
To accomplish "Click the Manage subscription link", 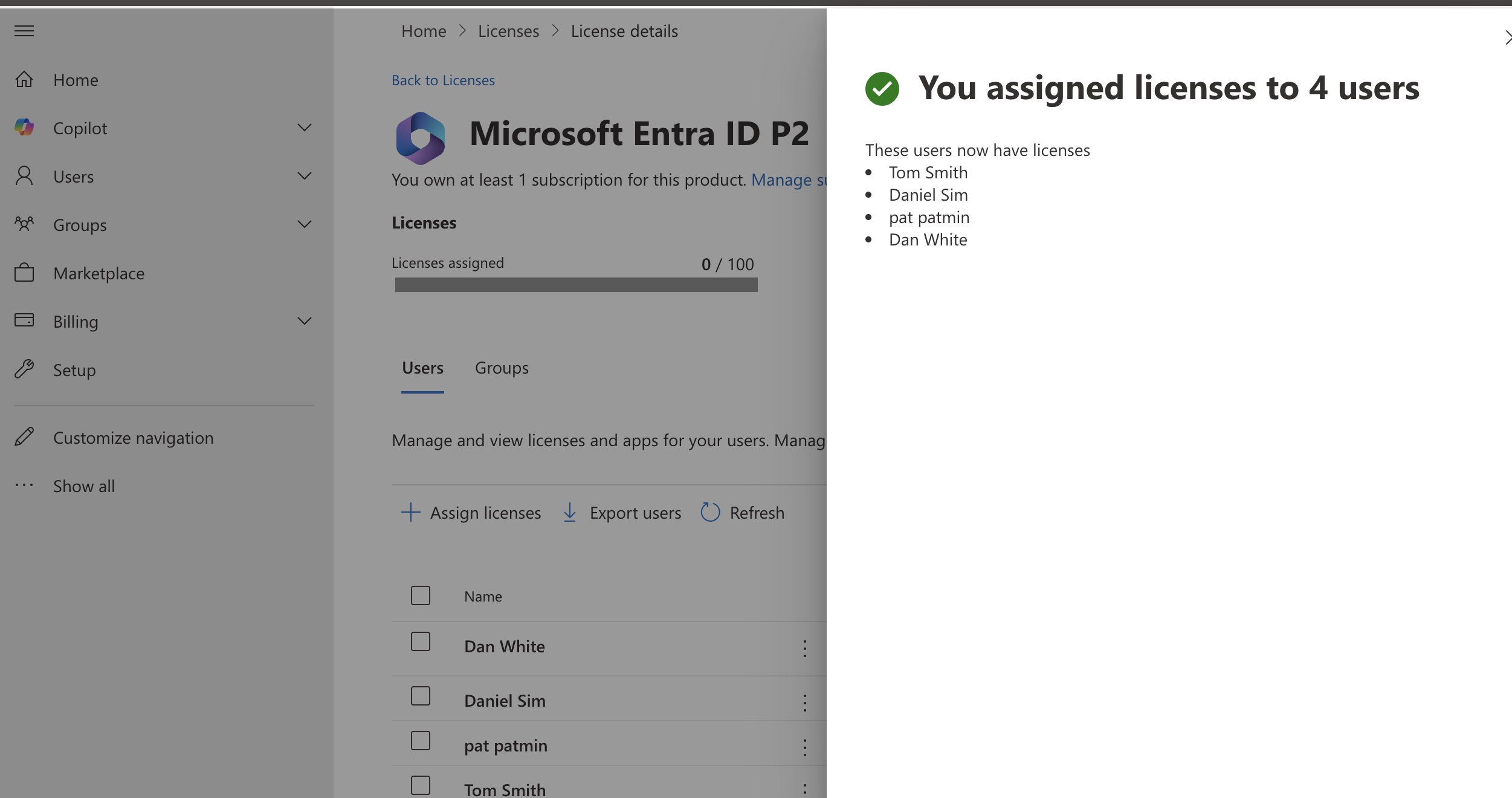I will pyautogui.click(x=789, y=180).
